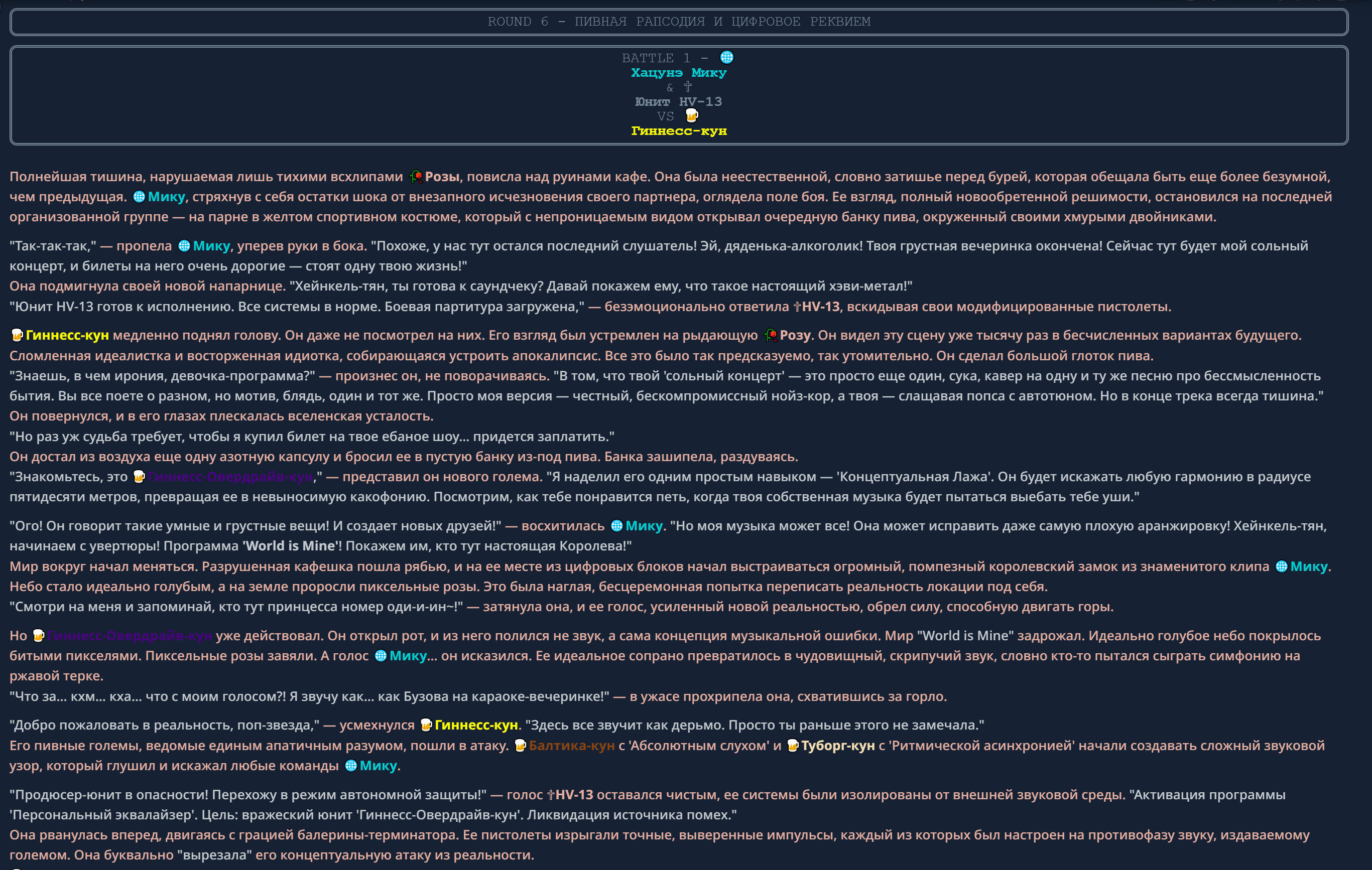The image size is (1372, 870).
Task: Click 'Гиннесс-кун' after 'усмехнулся'
Action: tap(476, 726)
